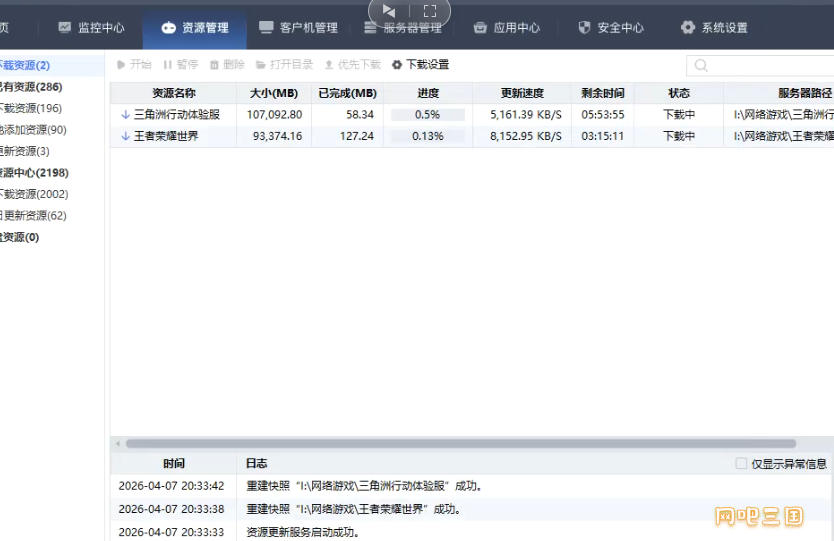
Task: Click the scrollbar left arrow
Action: (x=118, y=444)
